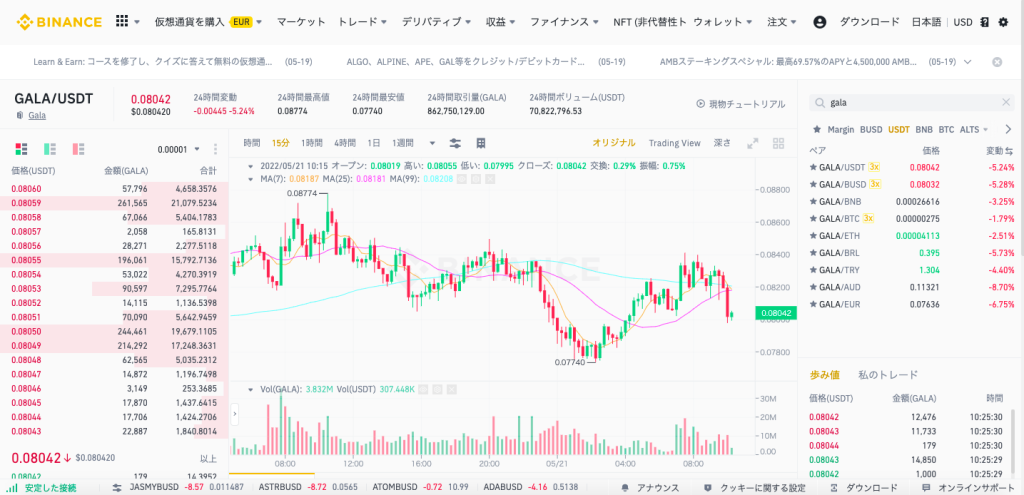1024x495 pixels.
Task: Expand the ALTS market dropdown
Action: click(x=974, y=129)
